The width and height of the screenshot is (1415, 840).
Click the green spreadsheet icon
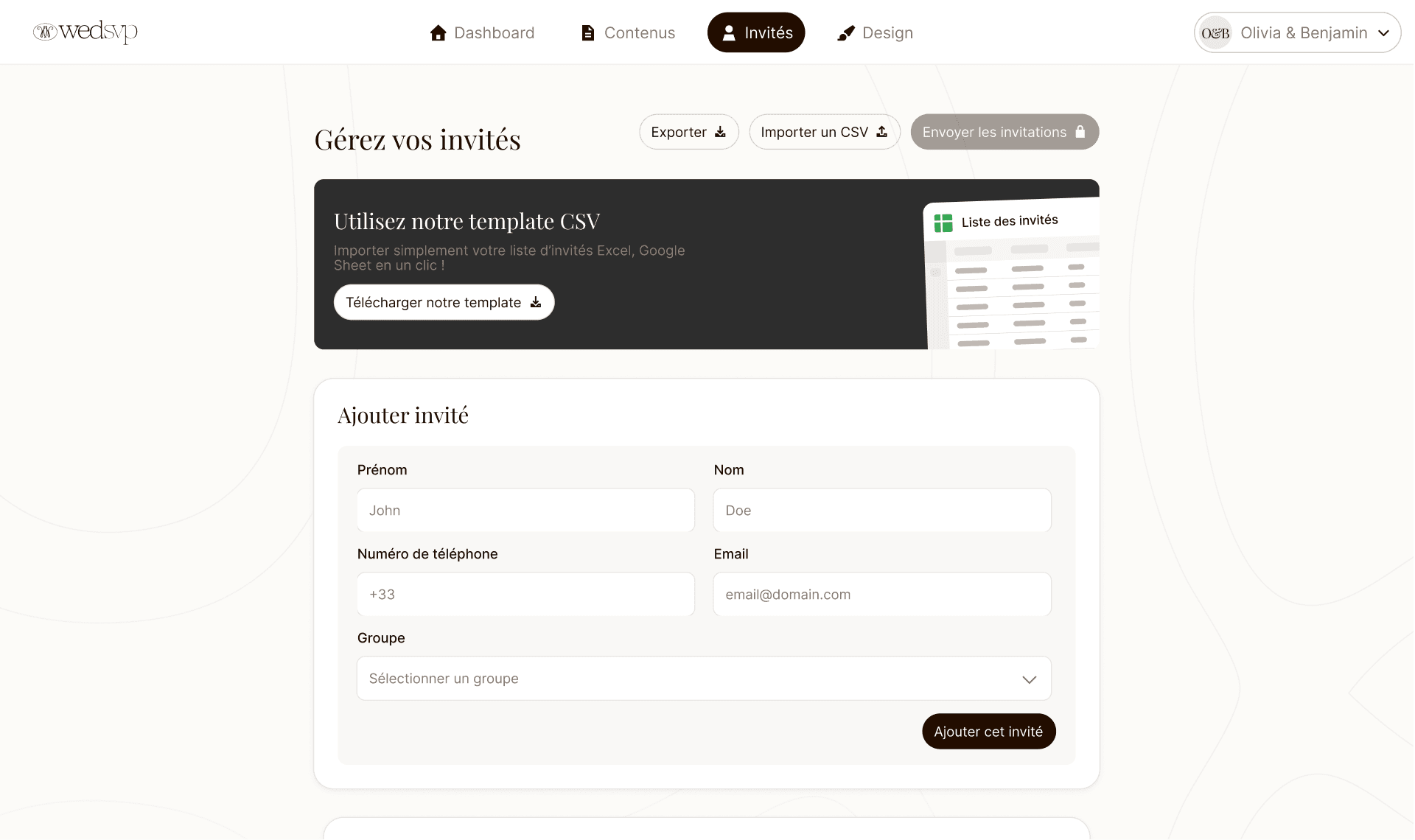tap(943, 223)
